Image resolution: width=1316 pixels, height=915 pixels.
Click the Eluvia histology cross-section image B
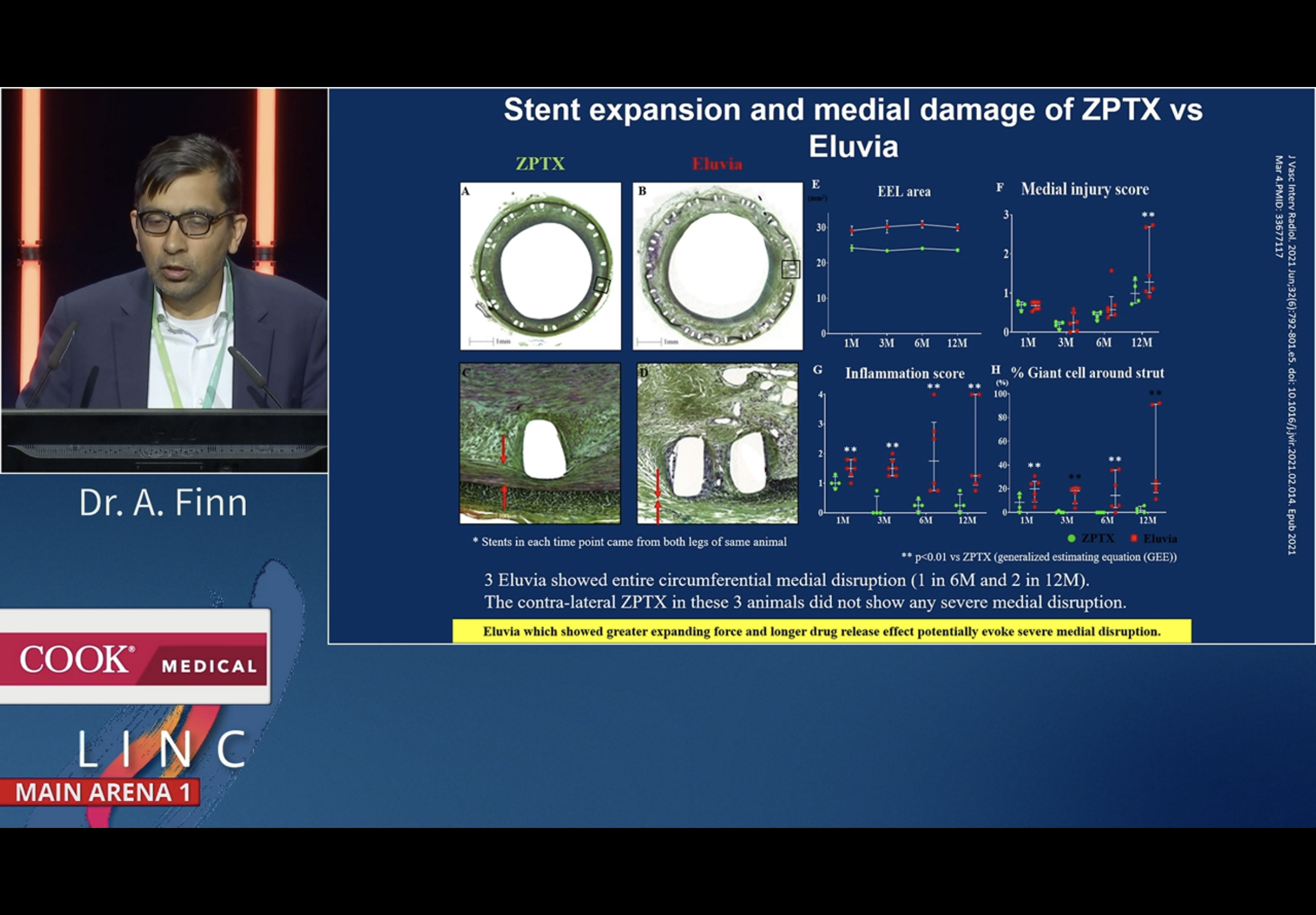(x=717, y=266)
